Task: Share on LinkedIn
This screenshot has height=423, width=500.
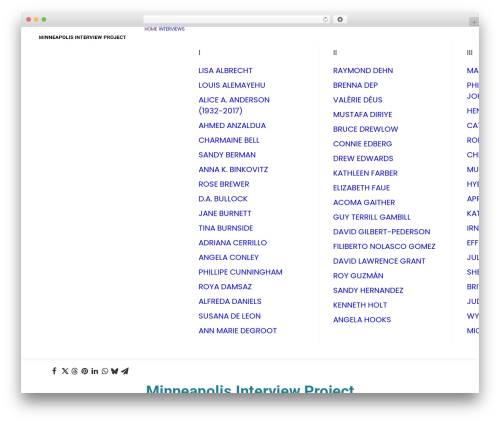Action: pyautogui.click(x=95, y=371)
